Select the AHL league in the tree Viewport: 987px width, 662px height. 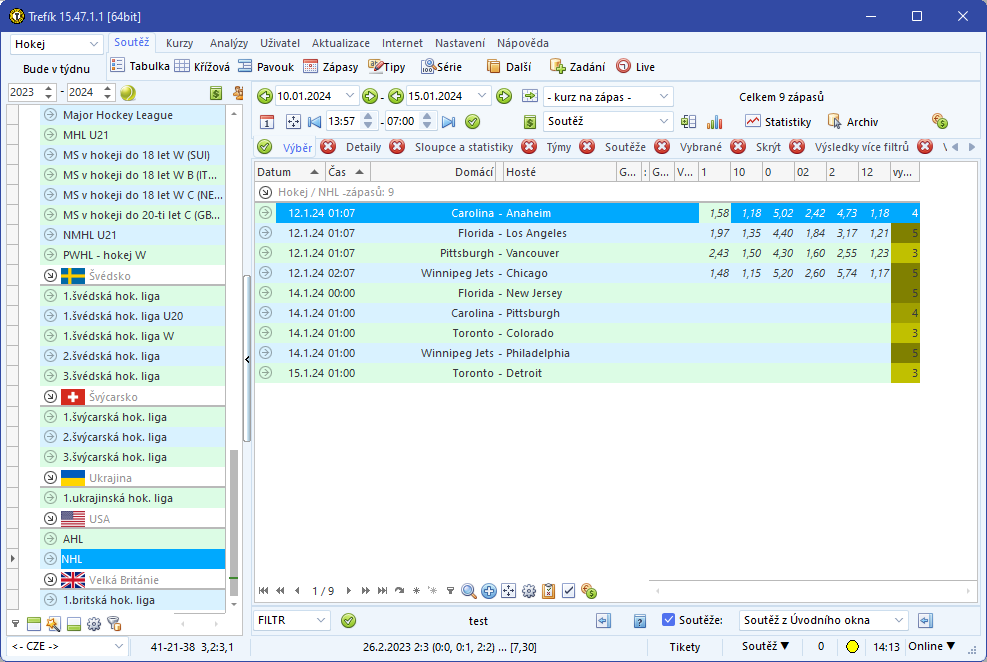[132, 539]
